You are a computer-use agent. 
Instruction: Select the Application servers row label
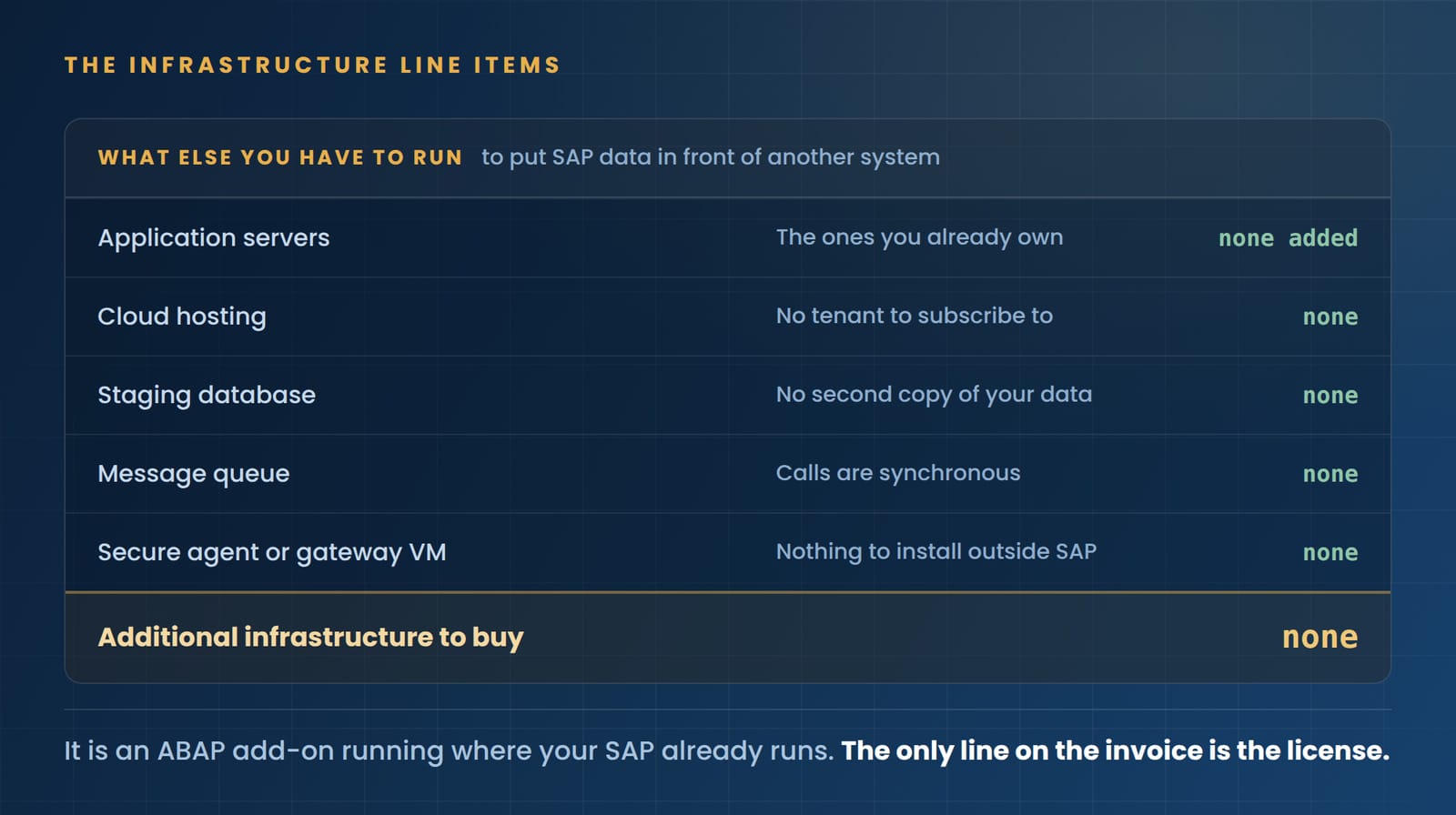pyautogui.click(x=214, y=237)
